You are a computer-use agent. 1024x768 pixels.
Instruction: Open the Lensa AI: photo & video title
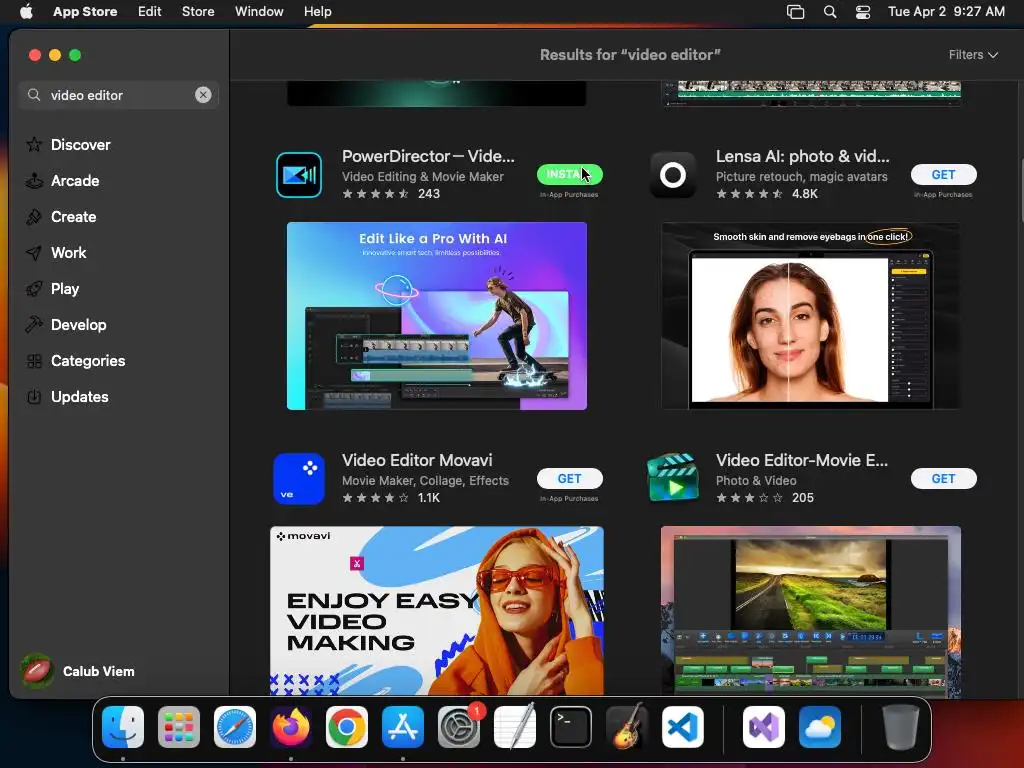pyautogui.click(x=803, y=156)
